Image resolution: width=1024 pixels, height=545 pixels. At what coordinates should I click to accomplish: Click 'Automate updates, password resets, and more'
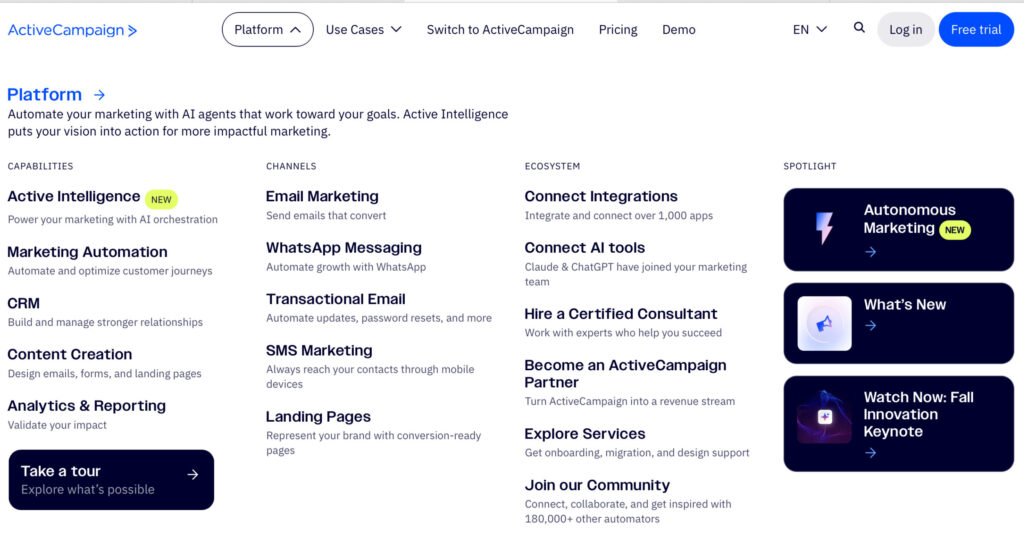click(x=379, y=319)
